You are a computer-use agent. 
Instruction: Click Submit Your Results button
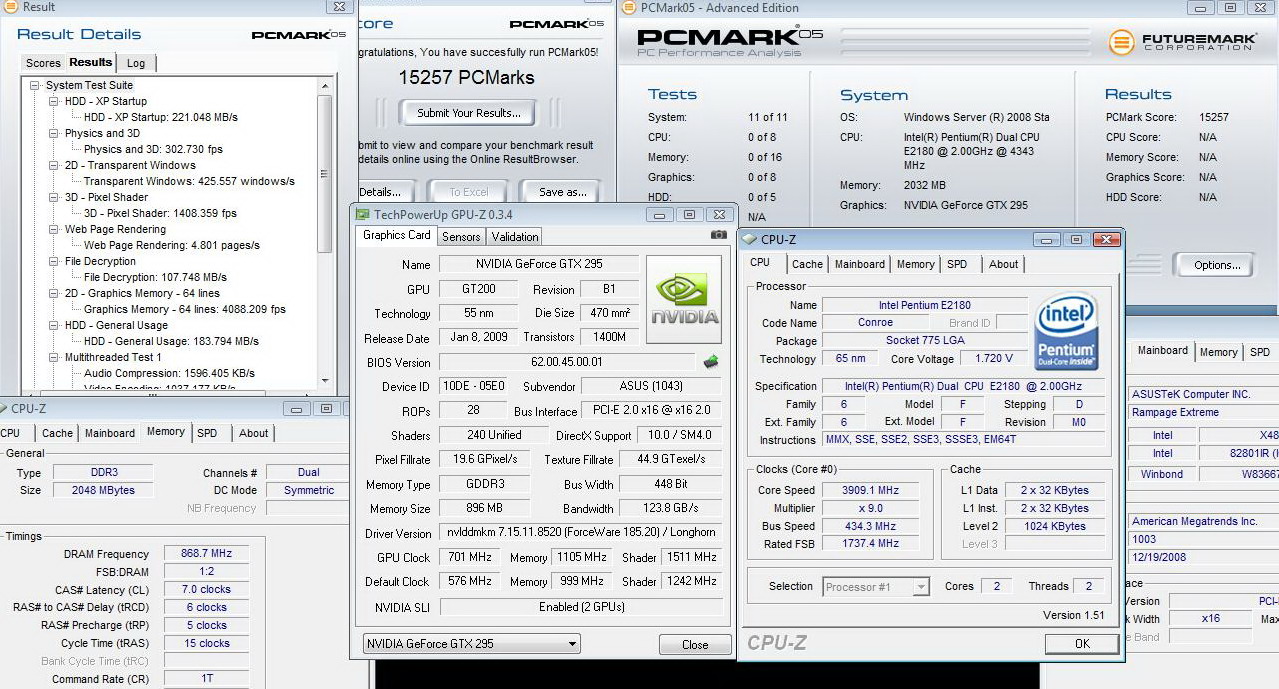(469, 113)
